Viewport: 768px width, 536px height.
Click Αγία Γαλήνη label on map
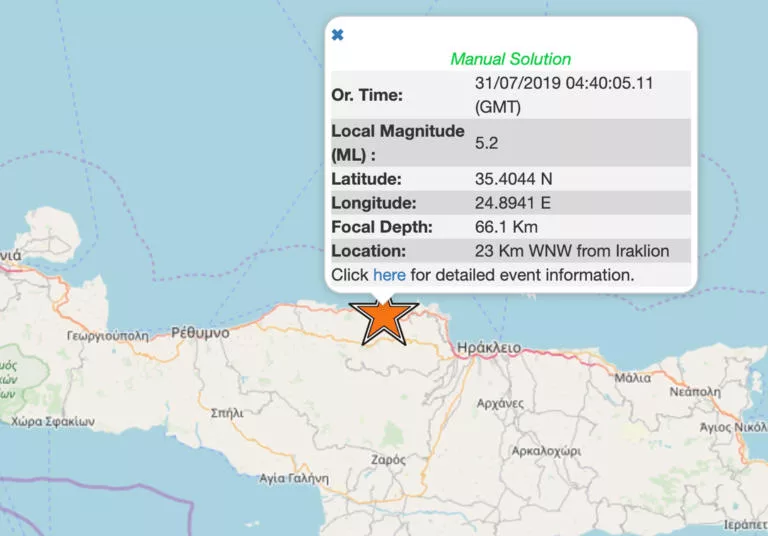click(x=289, y=478)
